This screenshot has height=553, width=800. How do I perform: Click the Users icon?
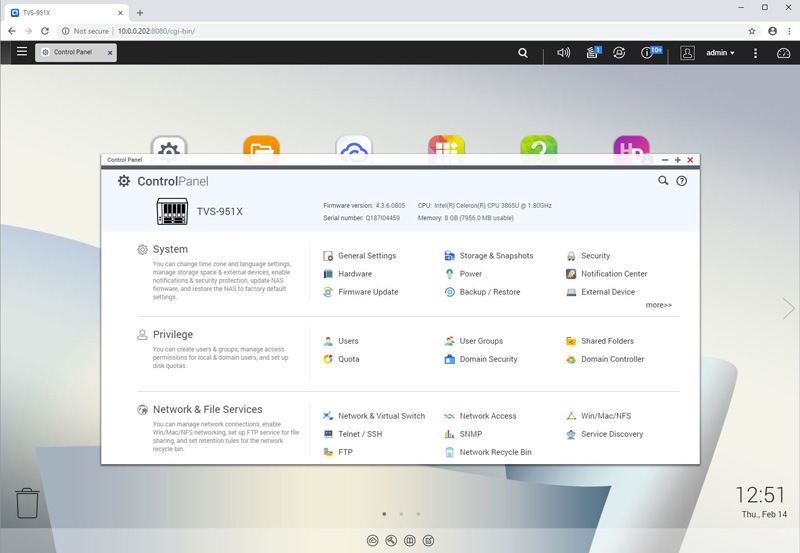(x=328, y=341)
